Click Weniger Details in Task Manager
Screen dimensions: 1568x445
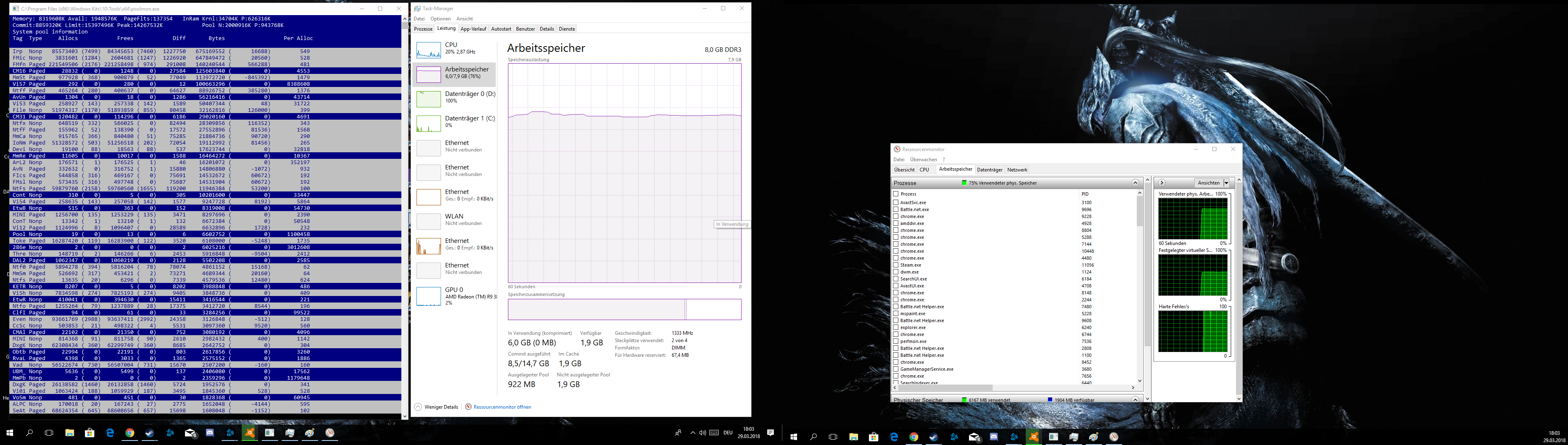coord(441,407)
